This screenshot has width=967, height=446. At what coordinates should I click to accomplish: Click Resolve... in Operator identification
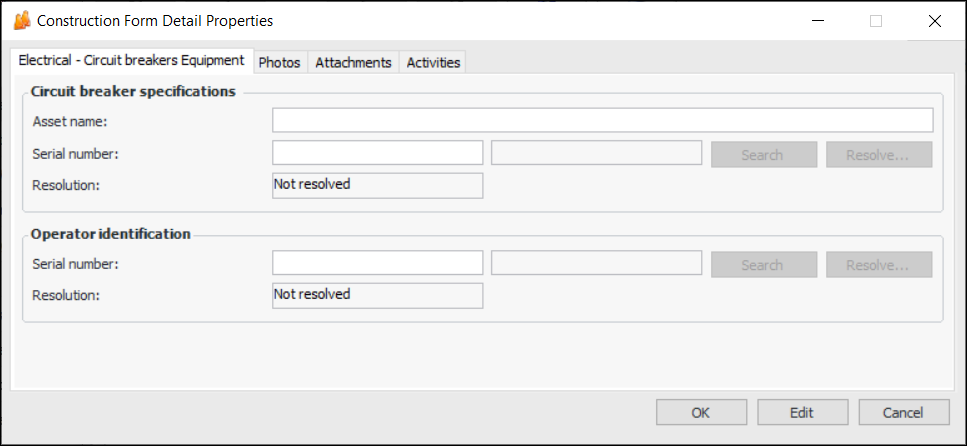[x=878, y=265]
